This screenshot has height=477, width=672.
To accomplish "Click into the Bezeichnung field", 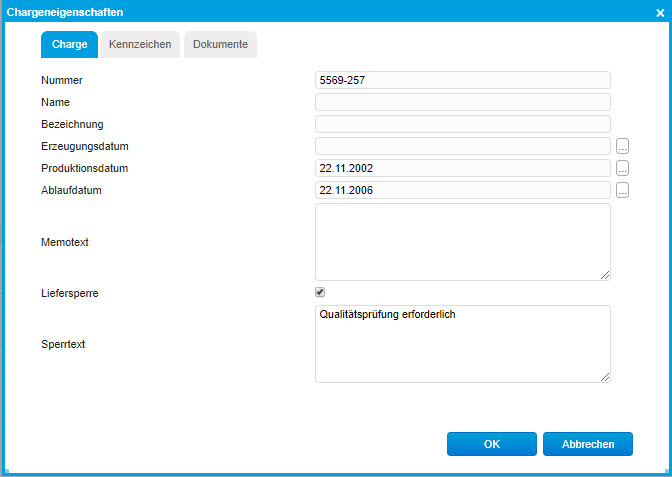I will pos(462,124).
